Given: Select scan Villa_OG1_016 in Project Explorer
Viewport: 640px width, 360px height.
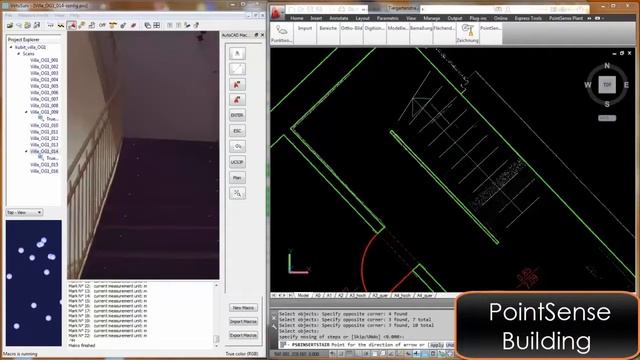Looking at the screenshot, I should [x=44, y=171].
